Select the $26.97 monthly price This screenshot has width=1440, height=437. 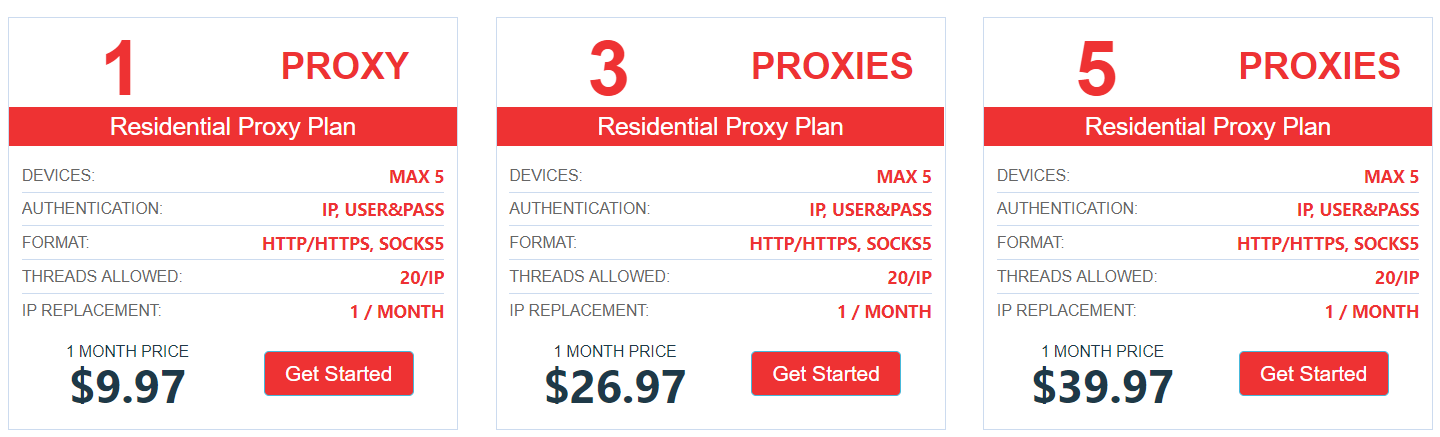[615, 387]
